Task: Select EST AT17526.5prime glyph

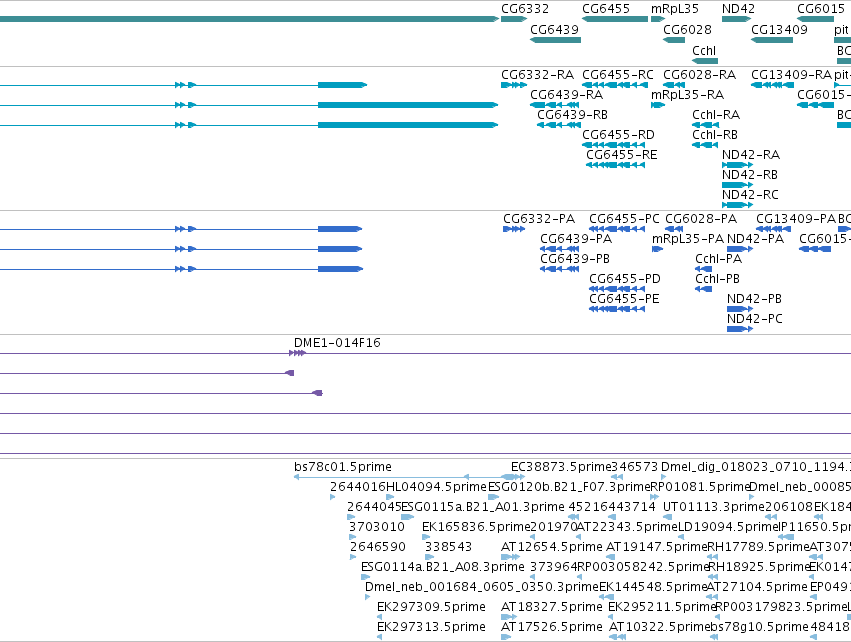Action: (506, 638)
